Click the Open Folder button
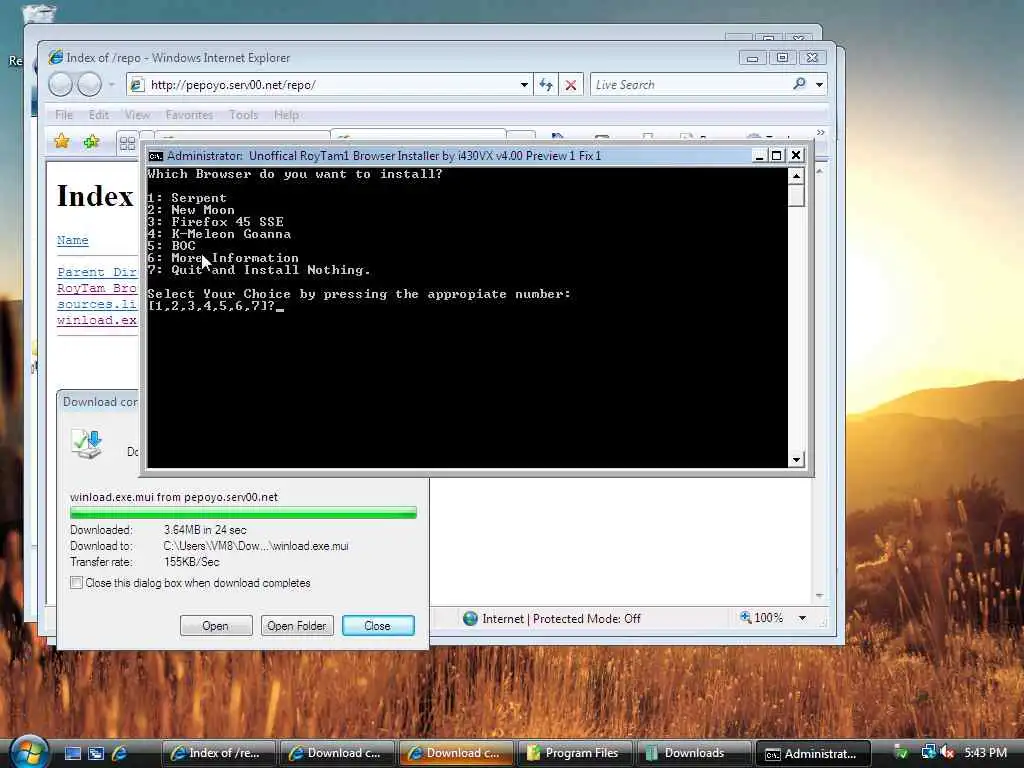 (x=296, y=626)
